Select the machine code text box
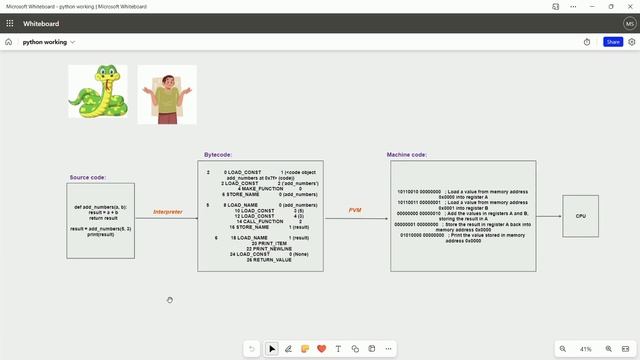The width and height of the screenshot is (640, 360). pyautogui.click(x=463, y=216)
